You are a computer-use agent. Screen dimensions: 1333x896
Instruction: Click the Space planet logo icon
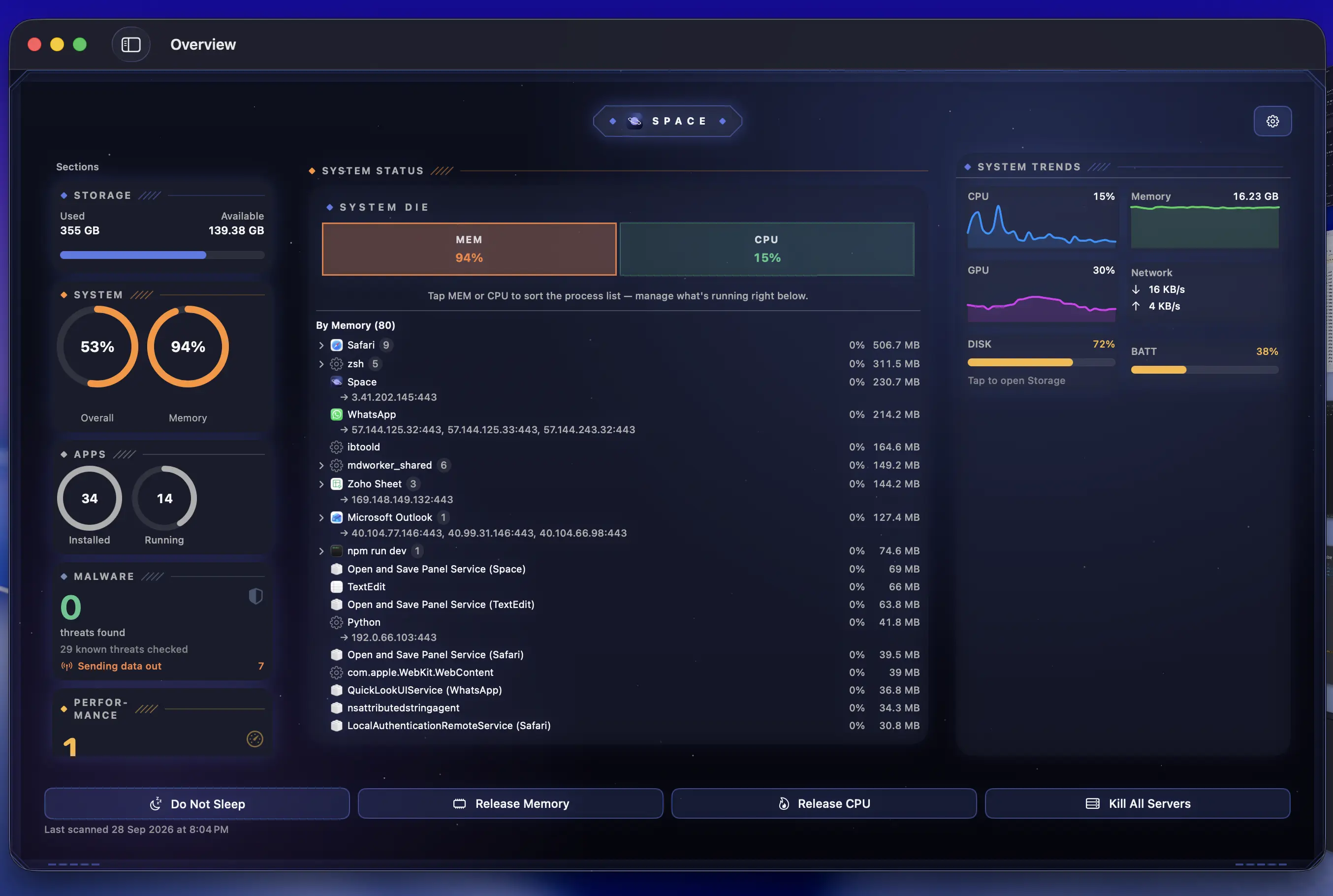tap(634, 121)
